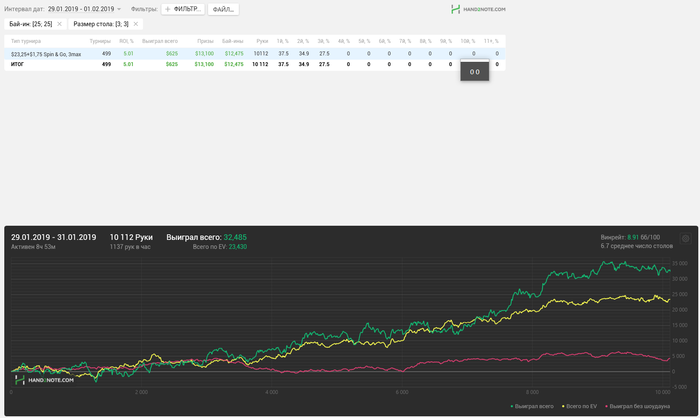
Task: Open the date interval dropdown 29.01.2019 - 01.02.2019
Action: pos(84,9)
